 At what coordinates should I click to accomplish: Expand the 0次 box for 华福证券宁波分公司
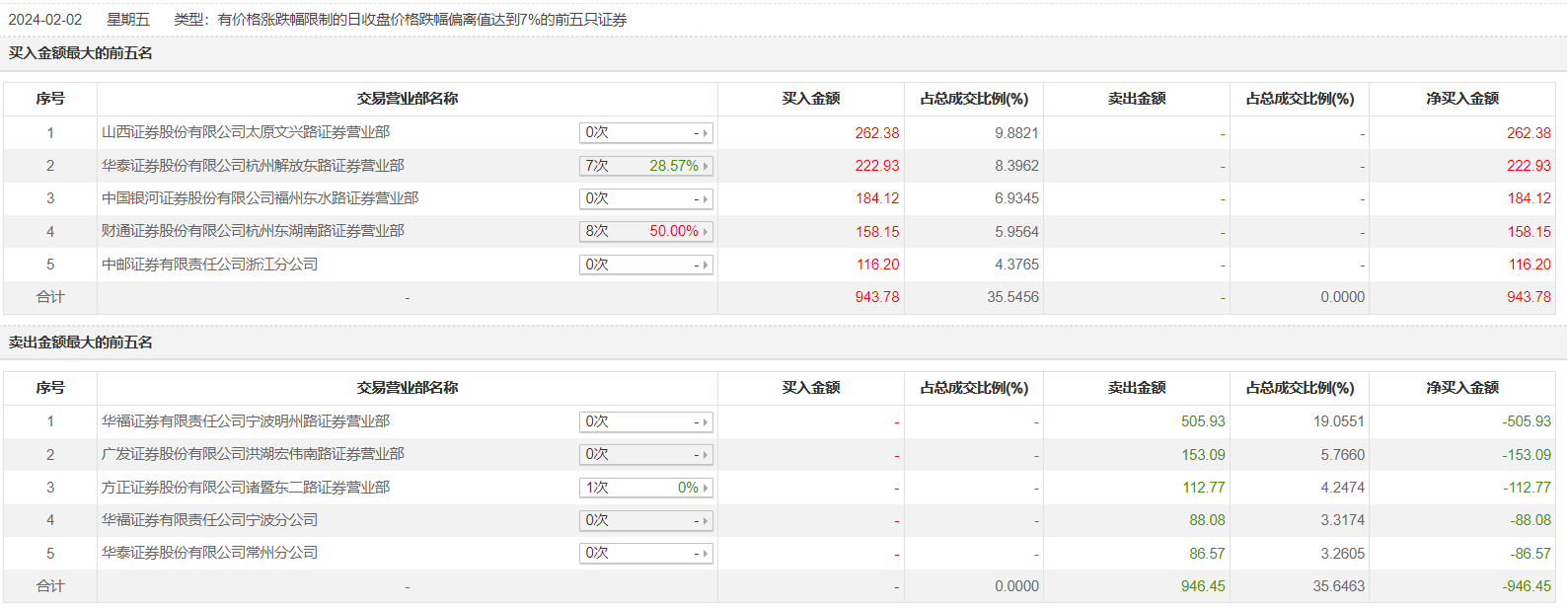pyautogui.click(x=645, y=520)
